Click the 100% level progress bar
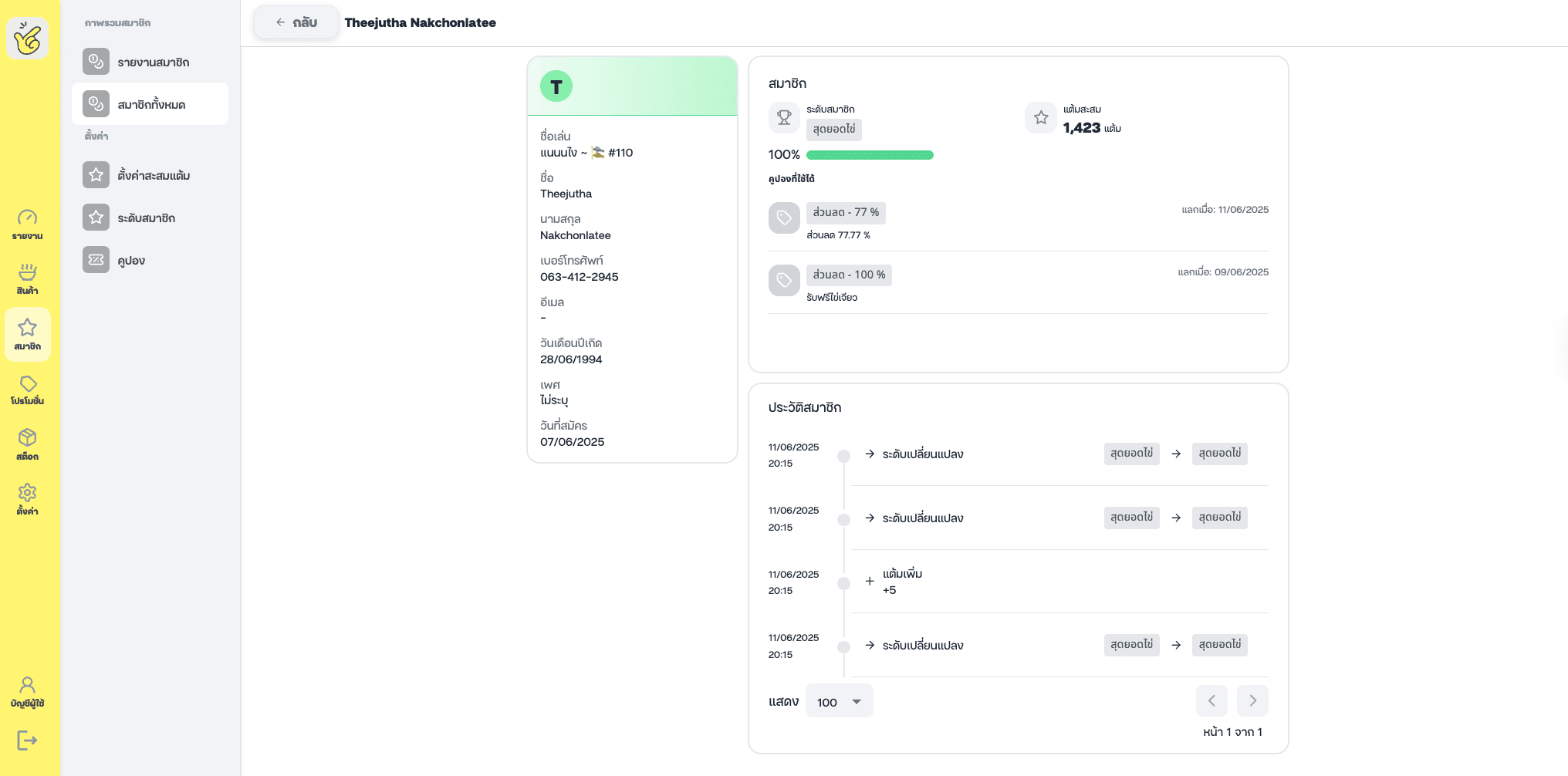 (870, 155)
